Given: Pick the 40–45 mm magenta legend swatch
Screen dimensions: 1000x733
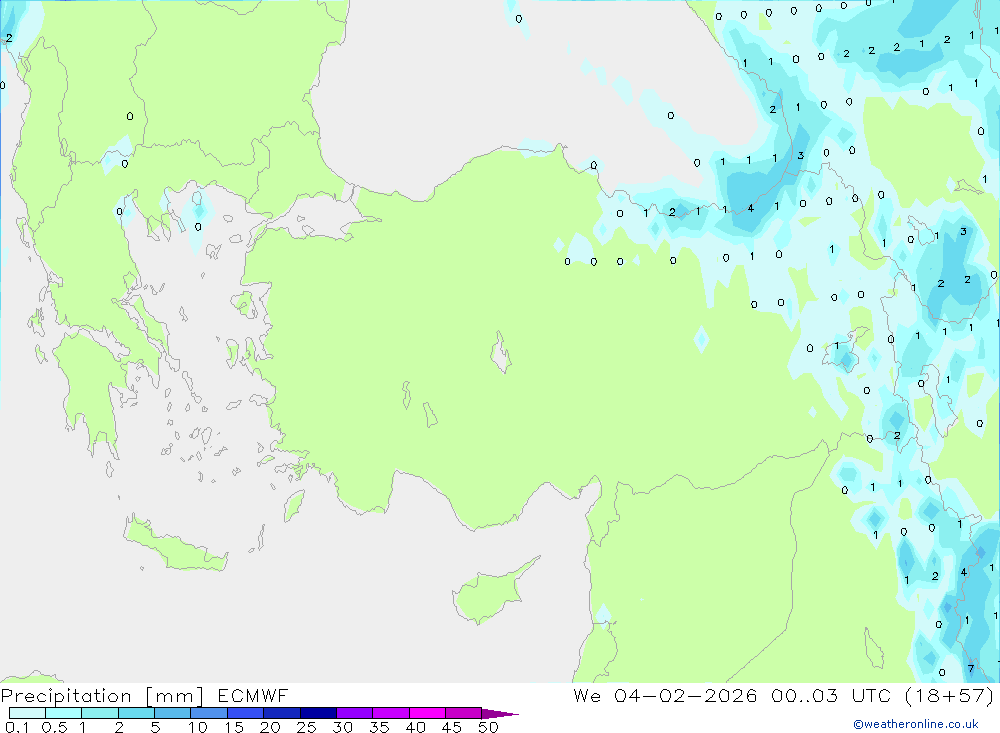Looking at the screenshot, I should (x=427, y=713).
